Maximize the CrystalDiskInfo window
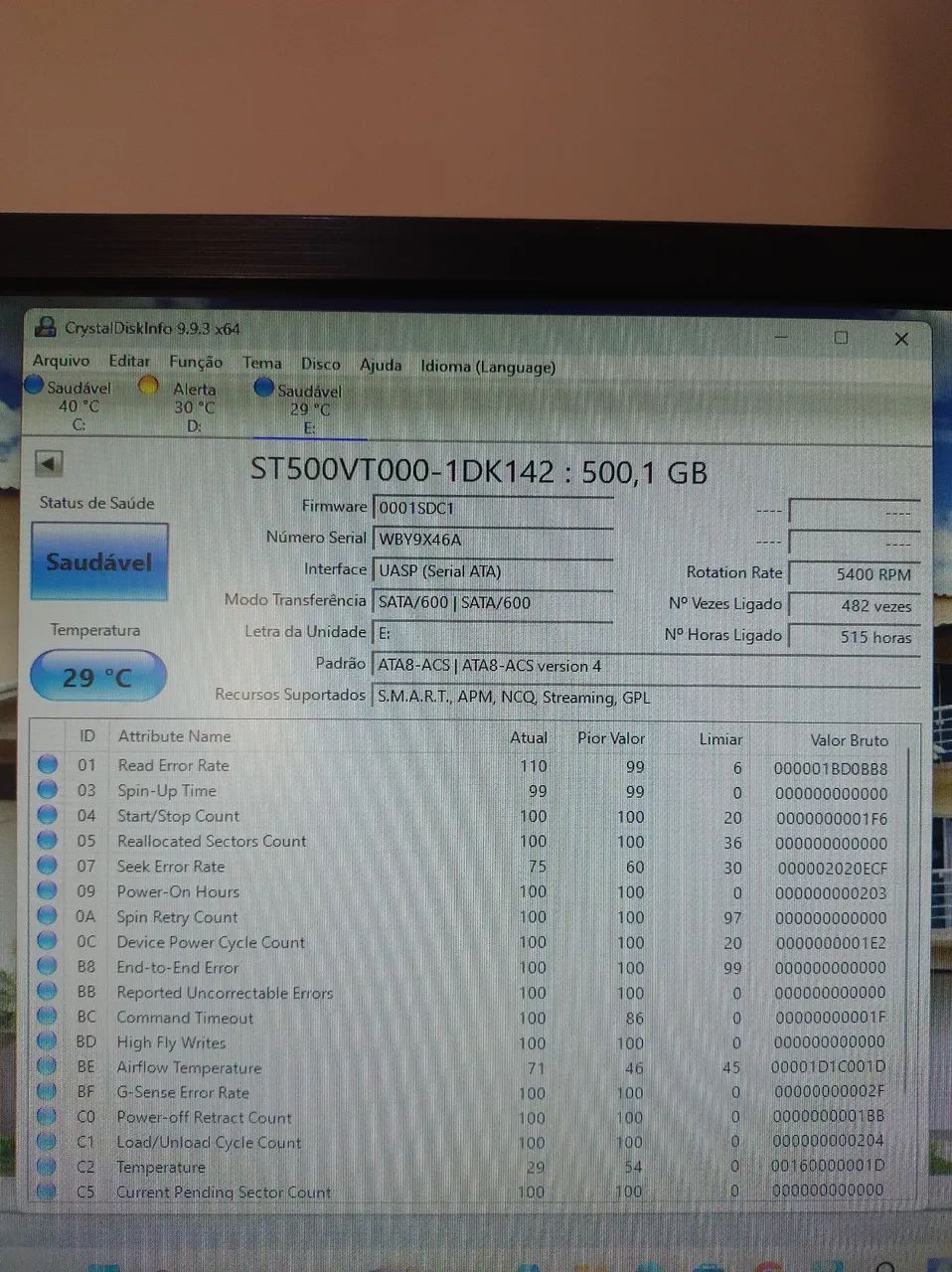Image resolution: width=952 pixels, height=1272 pixels. click(x=841, y=338)
